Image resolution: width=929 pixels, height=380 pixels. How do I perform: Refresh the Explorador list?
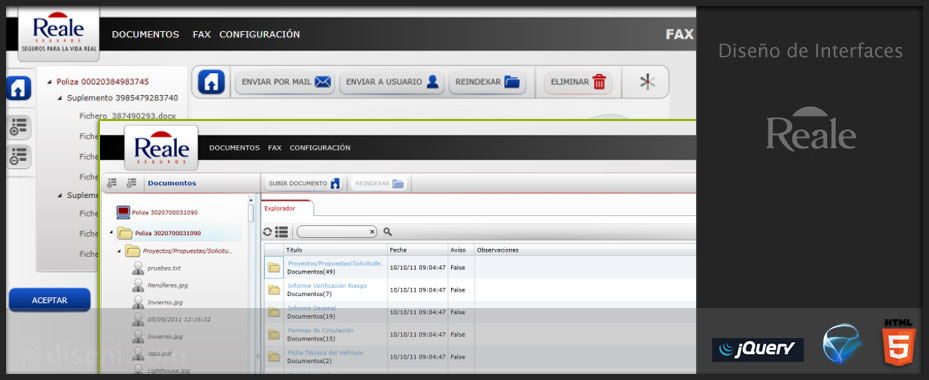point(268,232)
